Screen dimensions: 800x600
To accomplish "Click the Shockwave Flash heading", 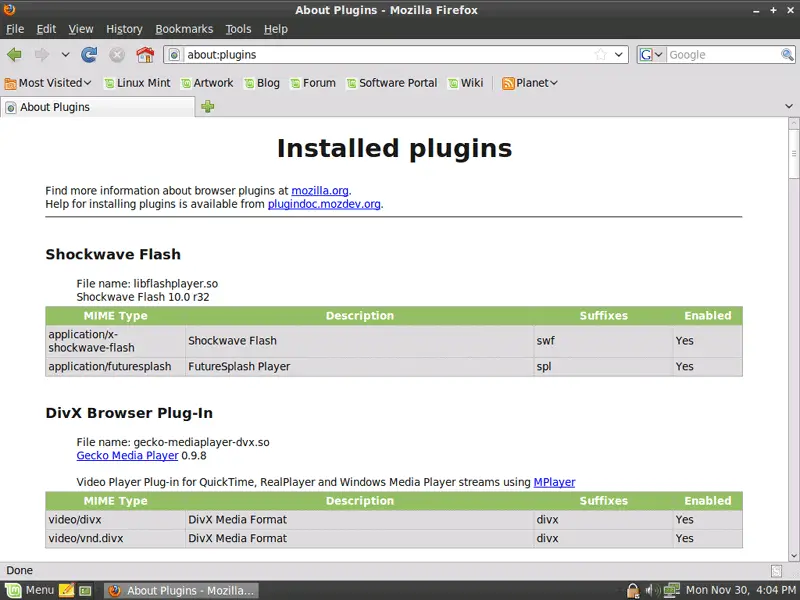I will (x=113, y=254).
